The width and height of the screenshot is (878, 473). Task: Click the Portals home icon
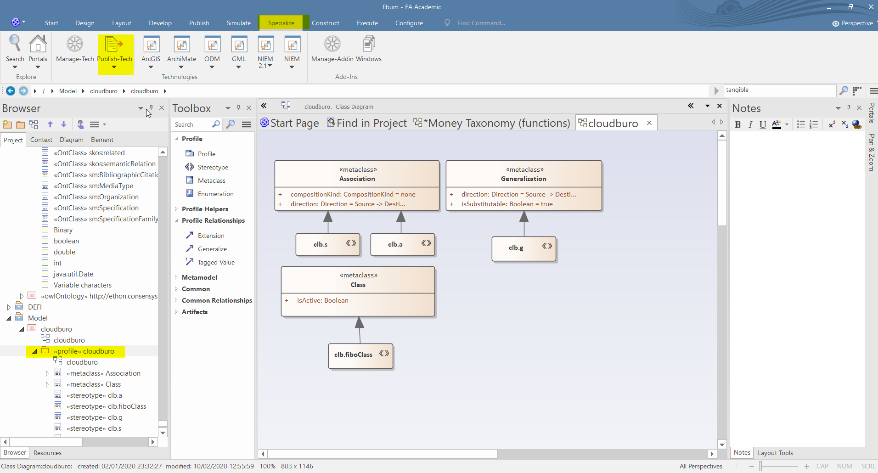38,46
